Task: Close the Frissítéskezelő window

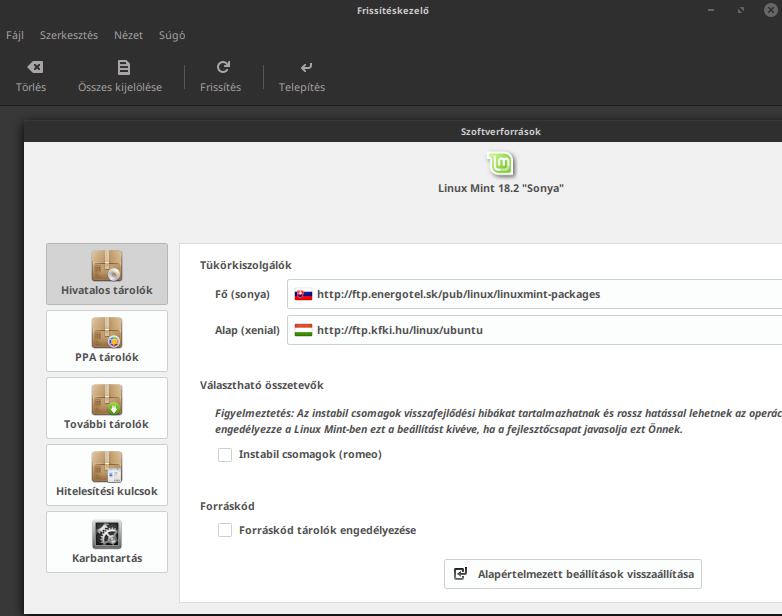Action: (771, 10)
